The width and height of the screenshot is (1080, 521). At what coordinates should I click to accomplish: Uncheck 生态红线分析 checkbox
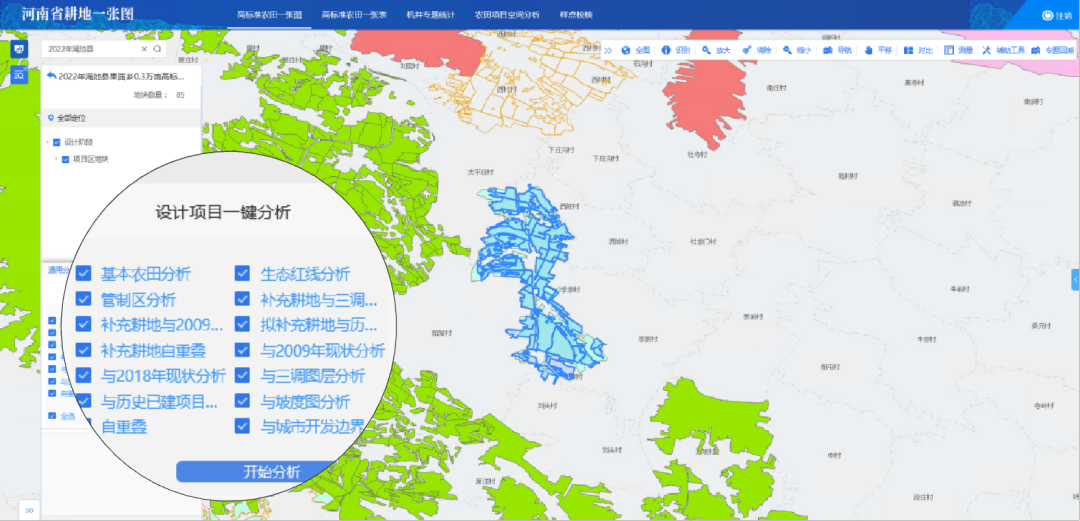(x=242, y=274)
